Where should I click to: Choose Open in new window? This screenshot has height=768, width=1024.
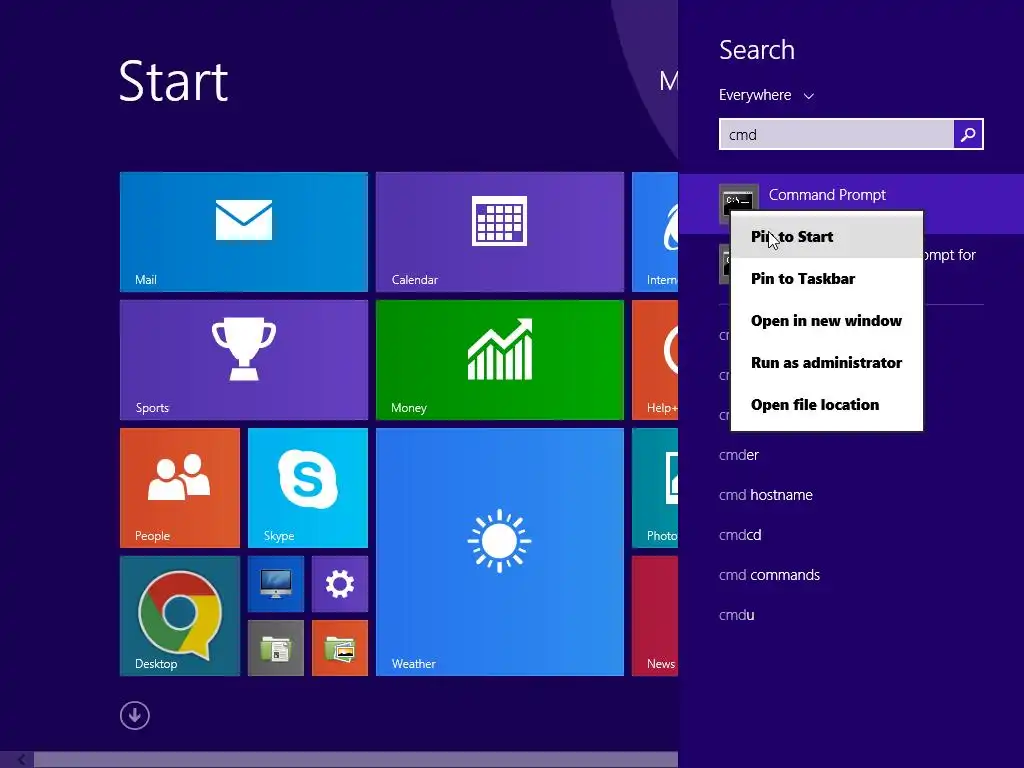tap(827, 321)
